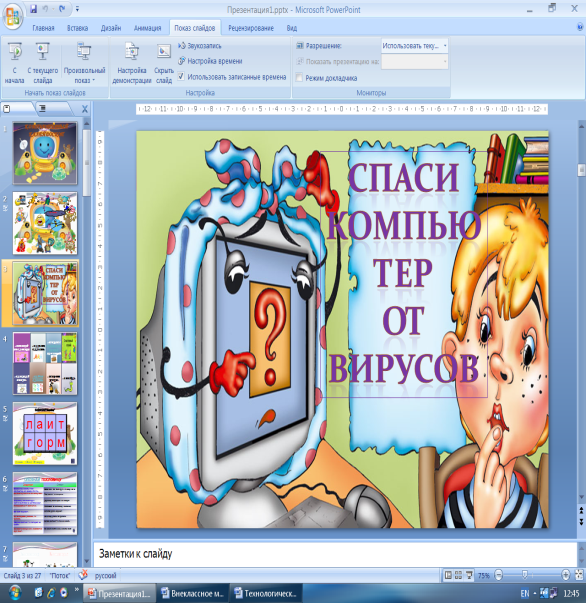Screen dimensions: 586x603
Task: Click the zoom slider handle
Action: pyautogui.click(x=524, y=575)
